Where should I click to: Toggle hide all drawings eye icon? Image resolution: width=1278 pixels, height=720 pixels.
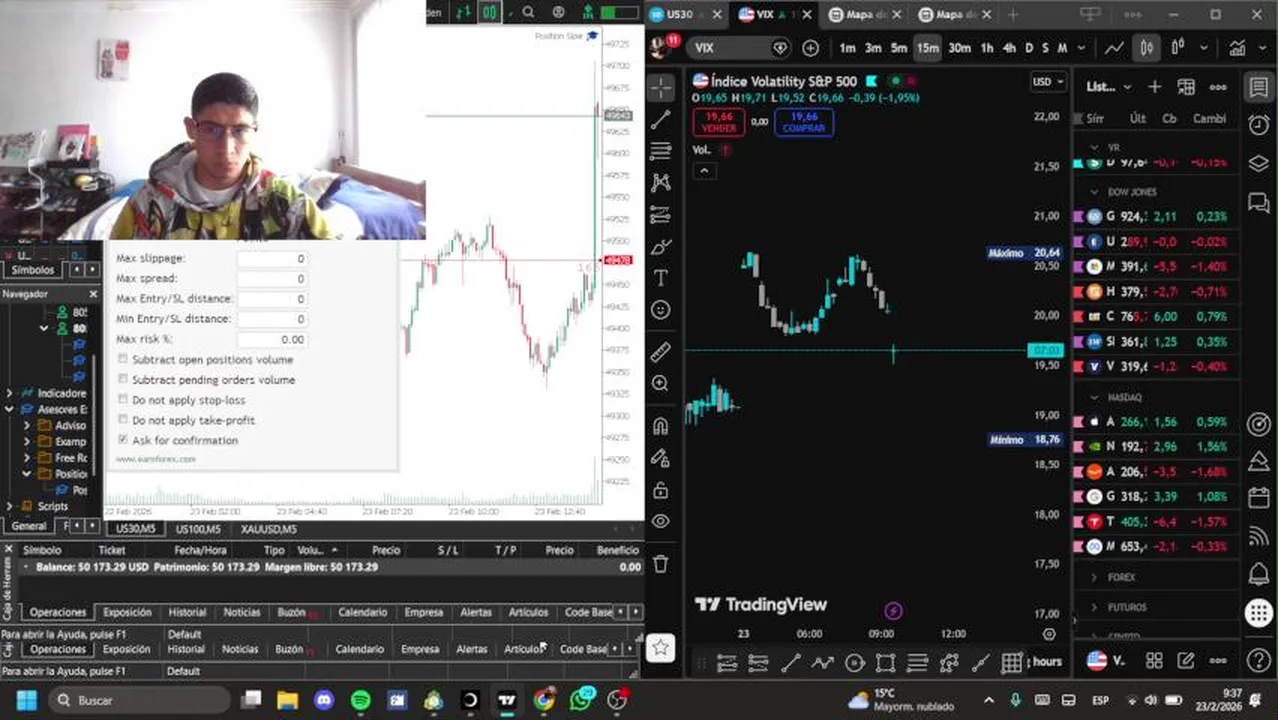tap(661, 521)
